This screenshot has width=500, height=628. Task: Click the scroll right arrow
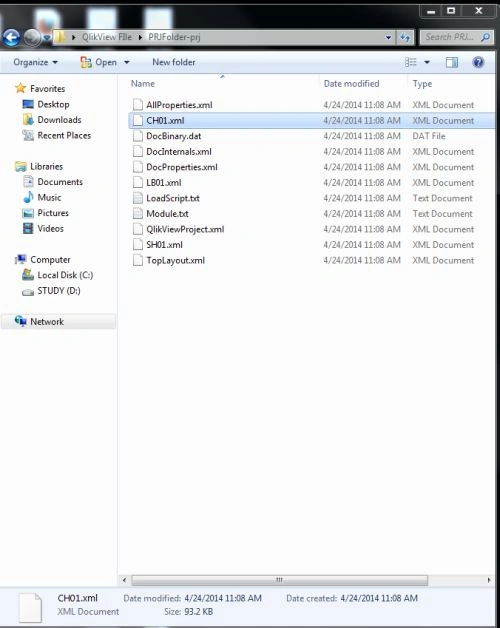tap(488, 580)
